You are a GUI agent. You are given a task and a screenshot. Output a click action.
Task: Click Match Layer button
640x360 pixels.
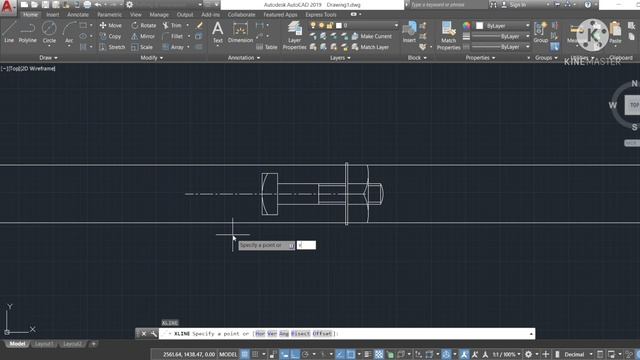pyautogui.click(x=371, y=47)
